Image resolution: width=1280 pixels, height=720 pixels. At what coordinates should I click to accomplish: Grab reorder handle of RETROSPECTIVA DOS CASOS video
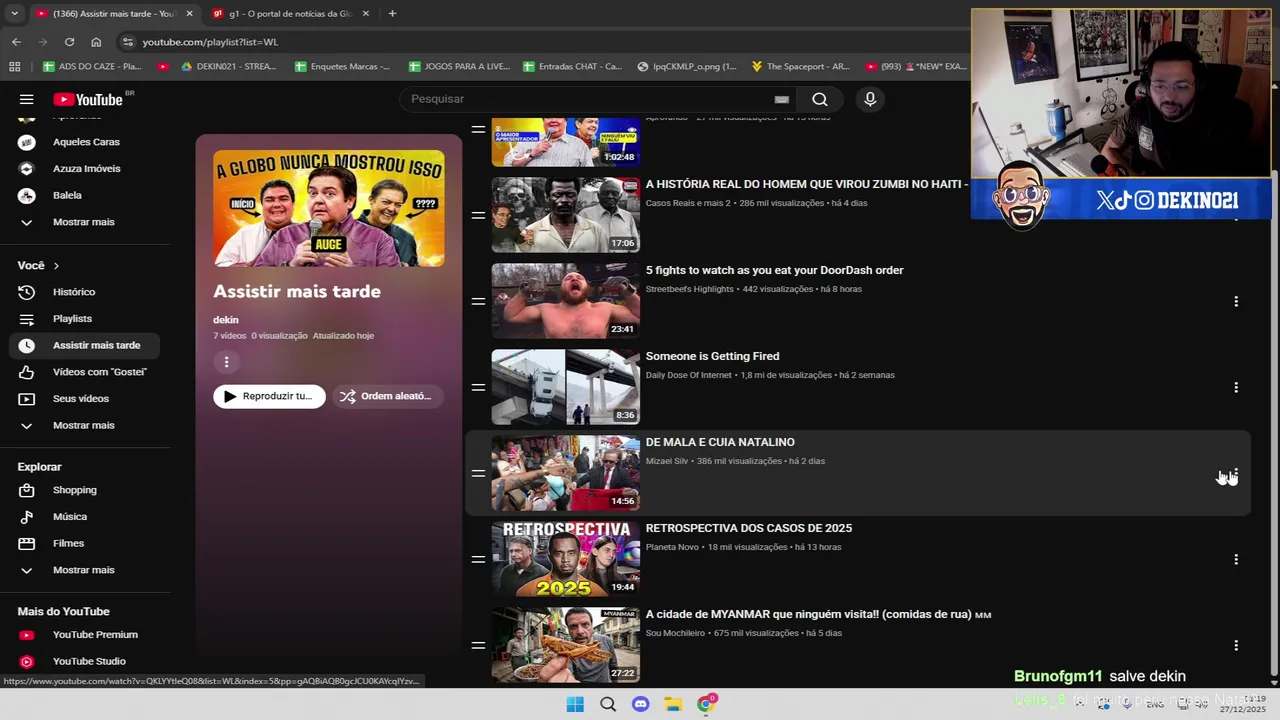[x=479, y=559]
